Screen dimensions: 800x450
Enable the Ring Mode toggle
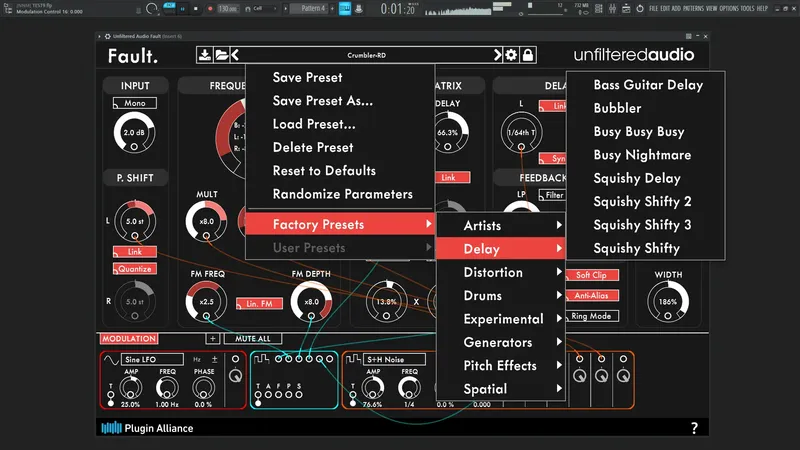click(591, 316)
